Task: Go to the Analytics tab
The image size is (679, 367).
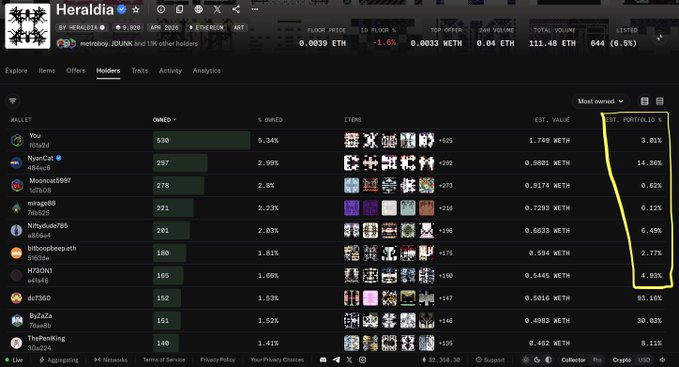Action: point(207,70)
